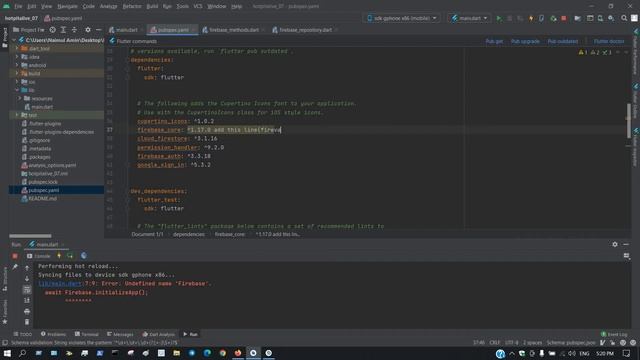Pin the run tab with the pin icon
Screen dimensions: 640x360
point(15,267)
